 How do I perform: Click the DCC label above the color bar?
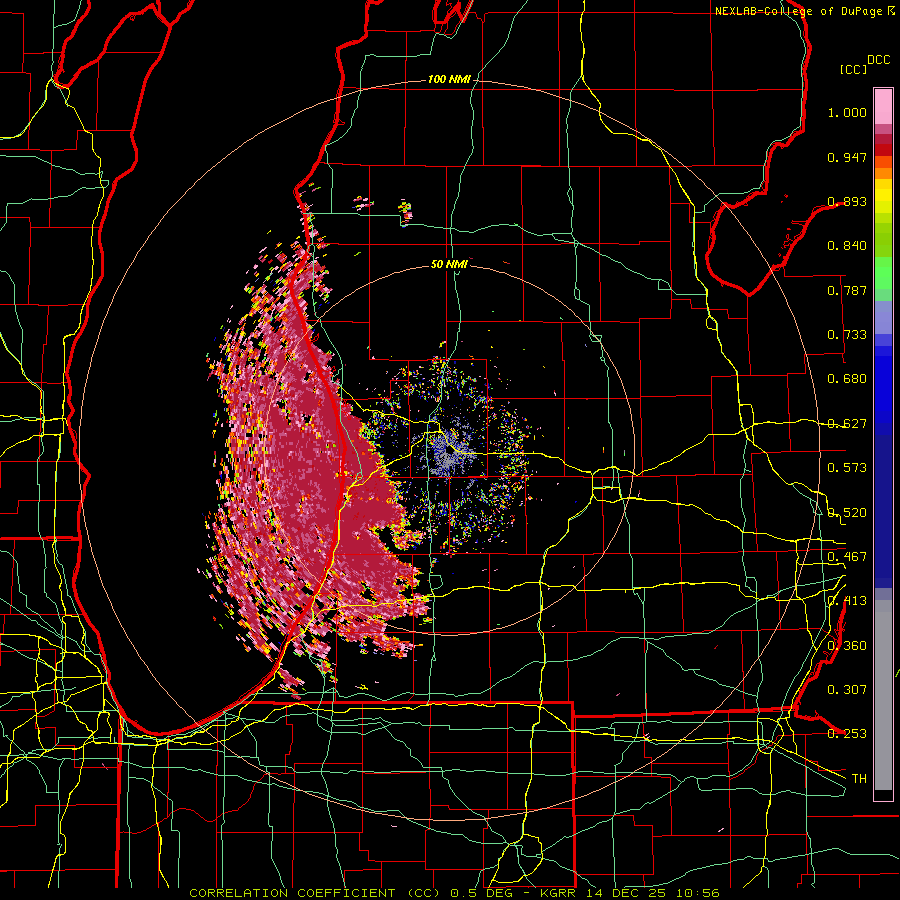click(878, 60)
